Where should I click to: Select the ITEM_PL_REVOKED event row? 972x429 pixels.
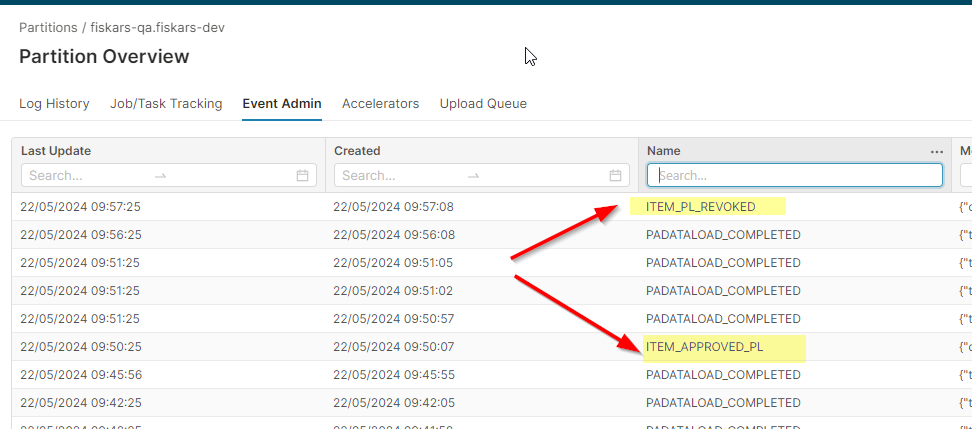[701, 207]
